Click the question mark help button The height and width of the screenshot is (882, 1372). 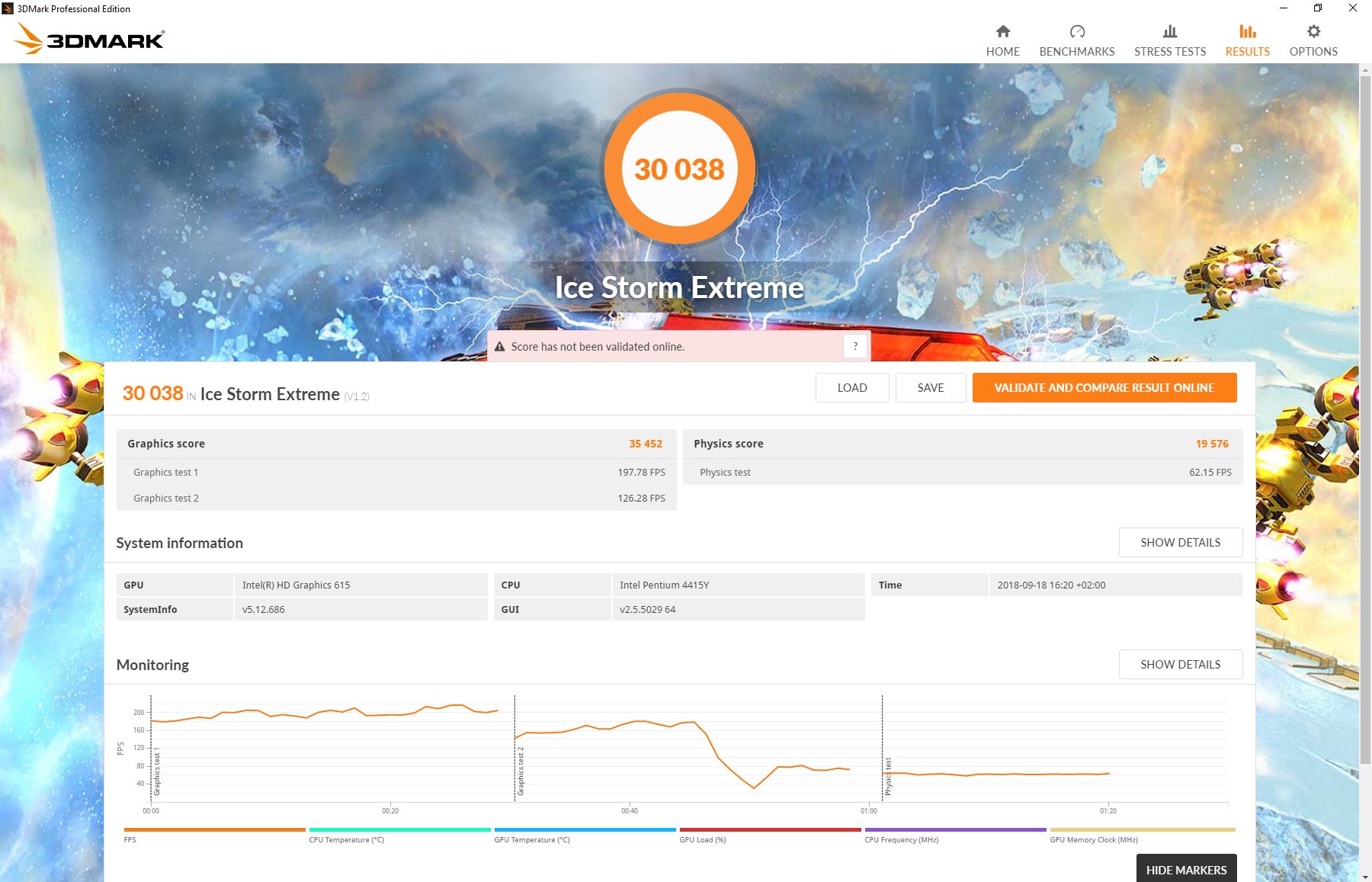pyautogui.click(x=855, y=346)
